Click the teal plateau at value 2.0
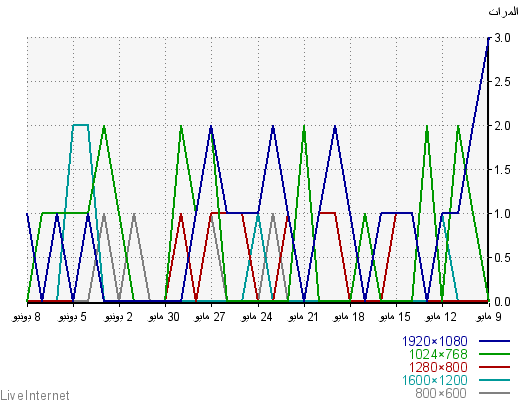520x405 pixels. (81, 125)
